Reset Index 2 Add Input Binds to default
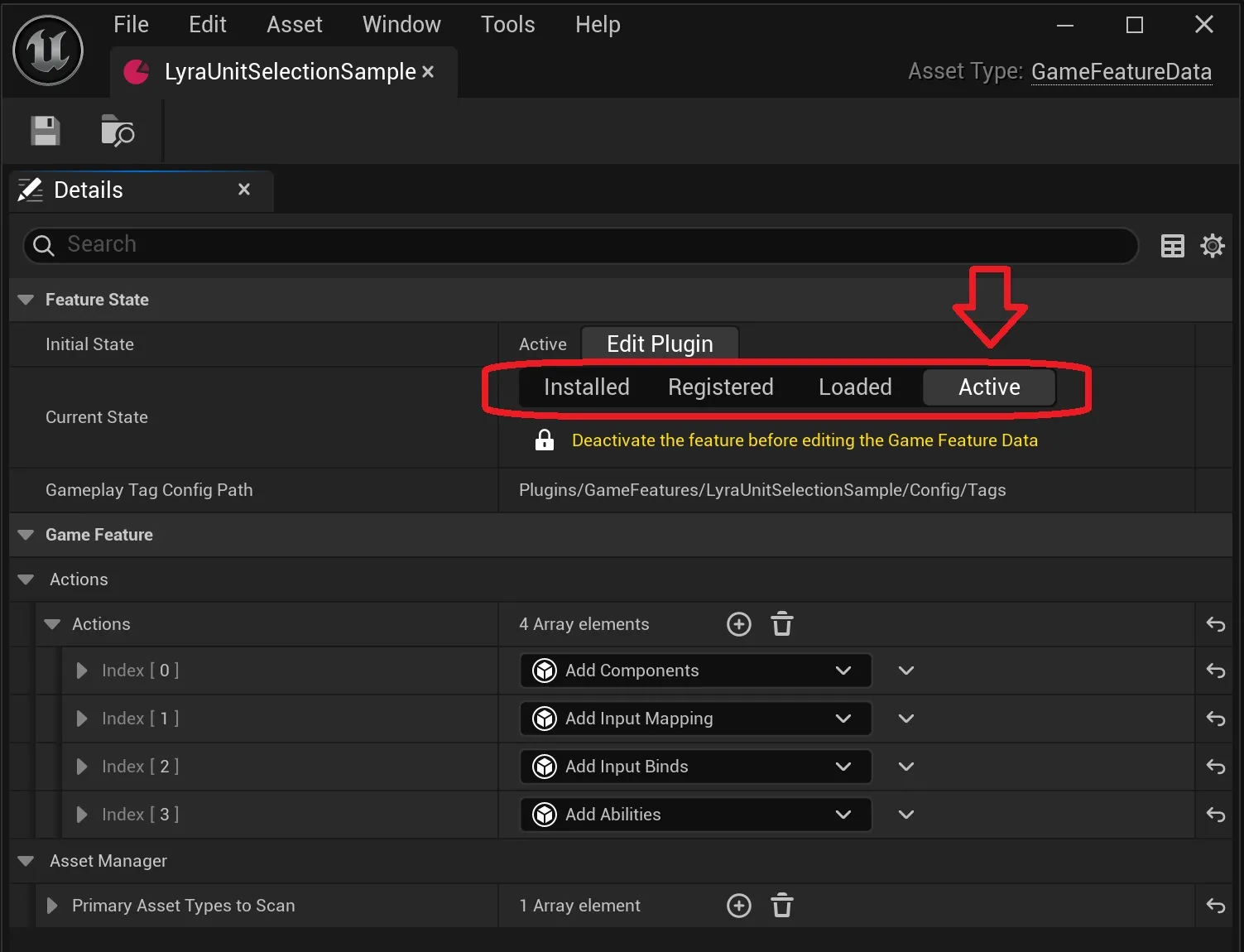Viewport: 1244px width, 952px height. [x=1215, y=767]
